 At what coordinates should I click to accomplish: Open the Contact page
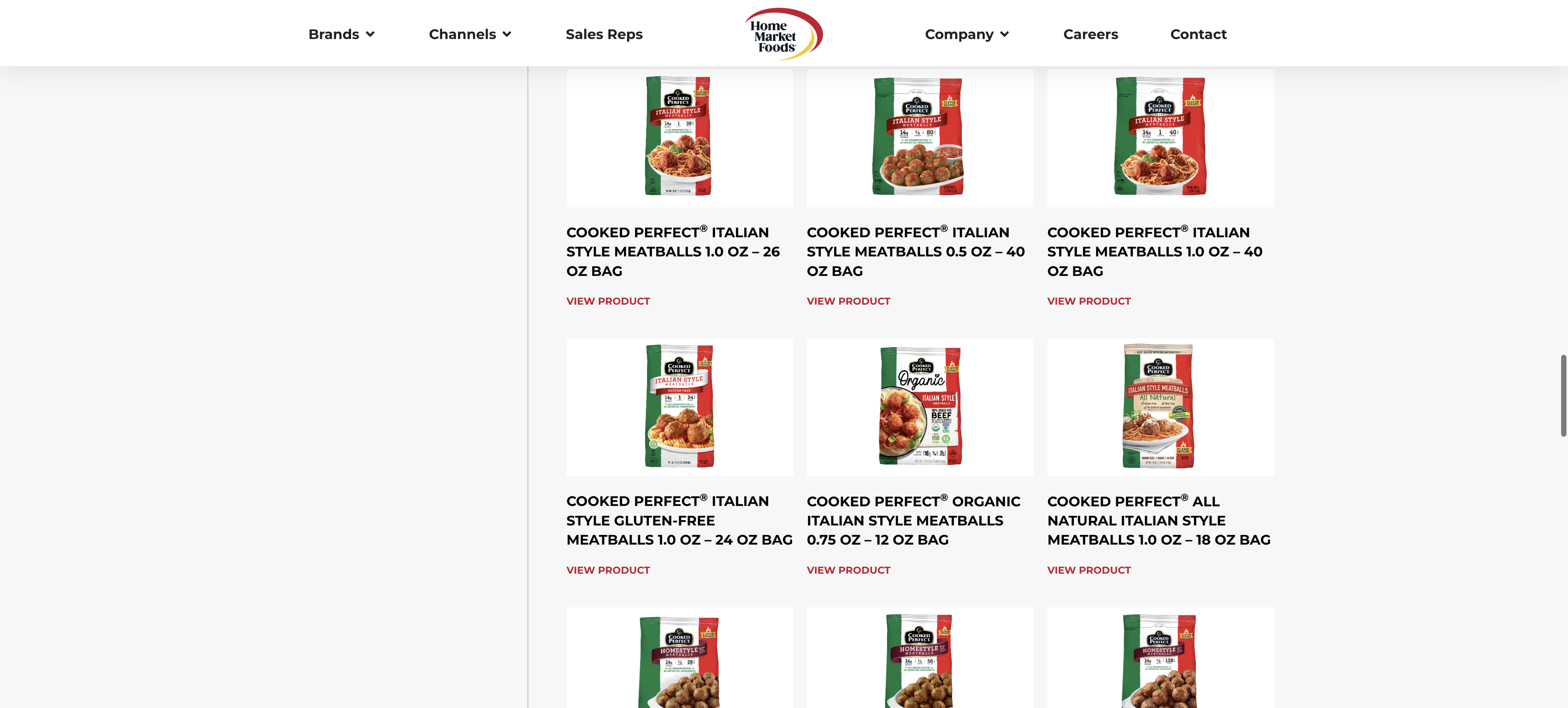pyautogui.click(x=1198, y=34)
